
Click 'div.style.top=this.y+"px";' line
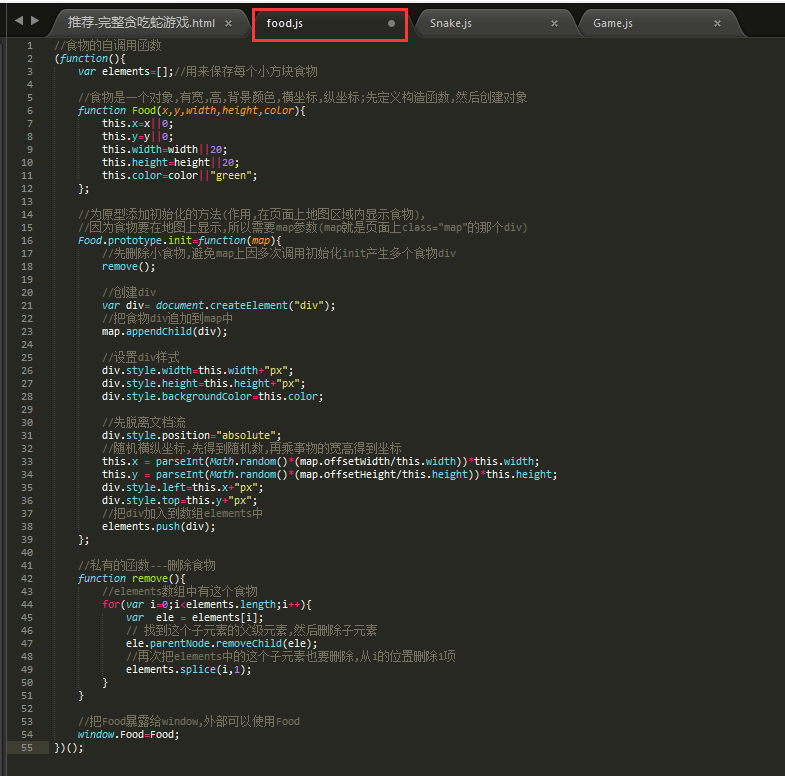(x=180, y=501)
